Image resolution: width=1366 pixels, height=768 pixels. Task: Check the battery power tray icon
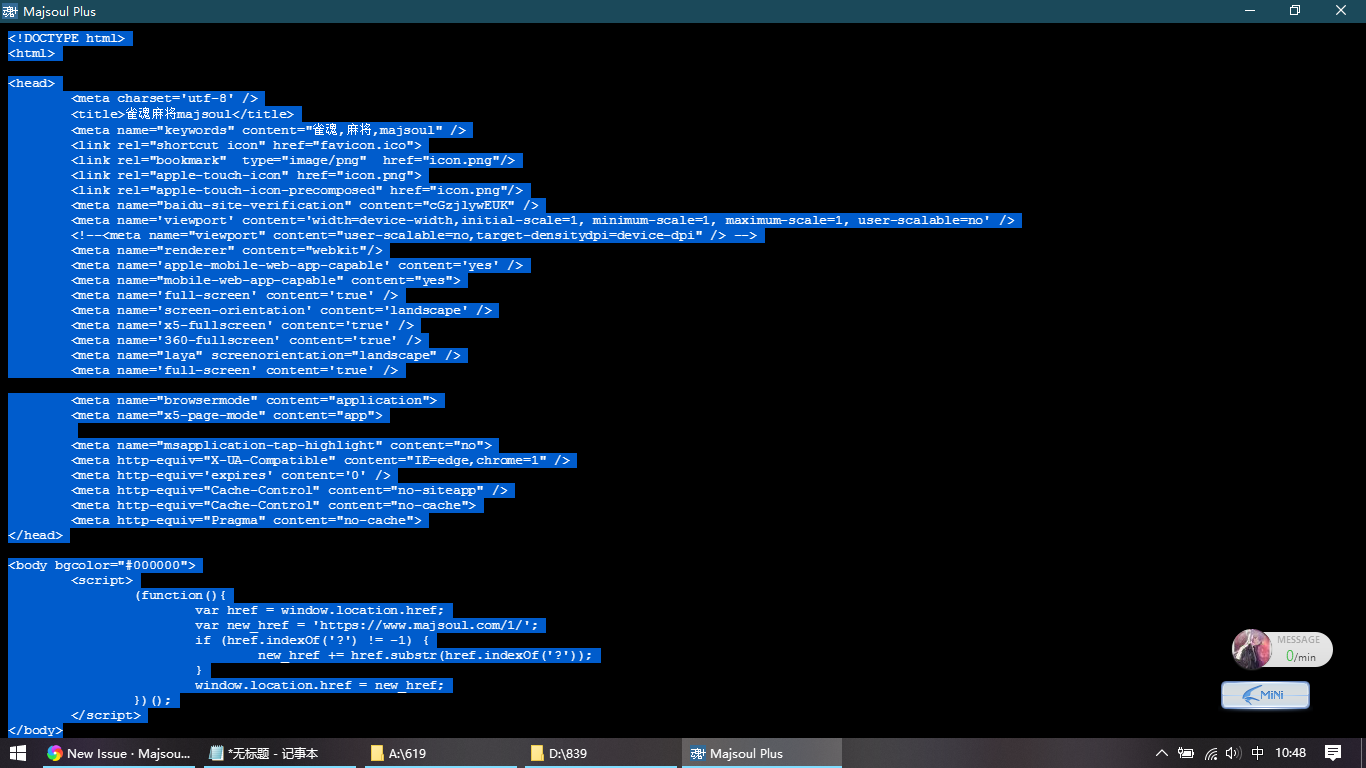(1186, 753)
